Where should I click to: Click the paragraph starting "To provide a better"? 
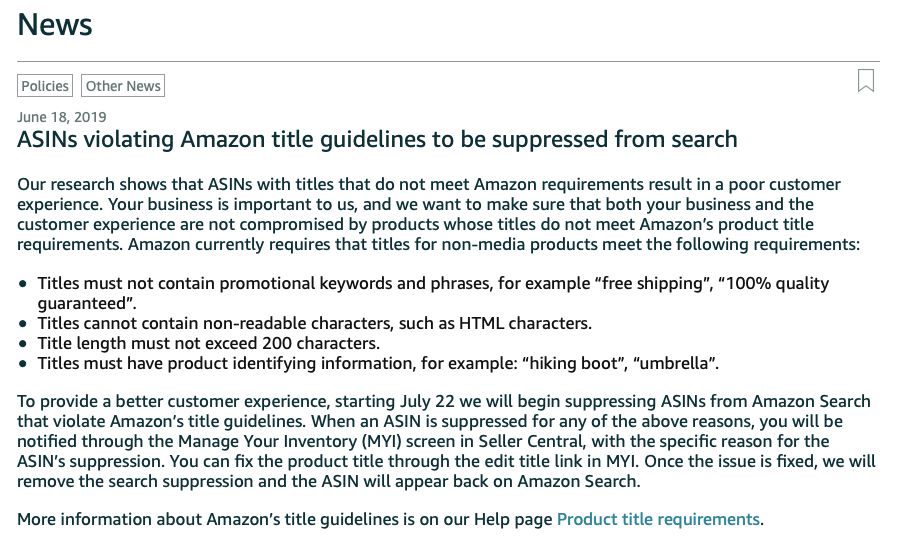[x=446, y=441]
